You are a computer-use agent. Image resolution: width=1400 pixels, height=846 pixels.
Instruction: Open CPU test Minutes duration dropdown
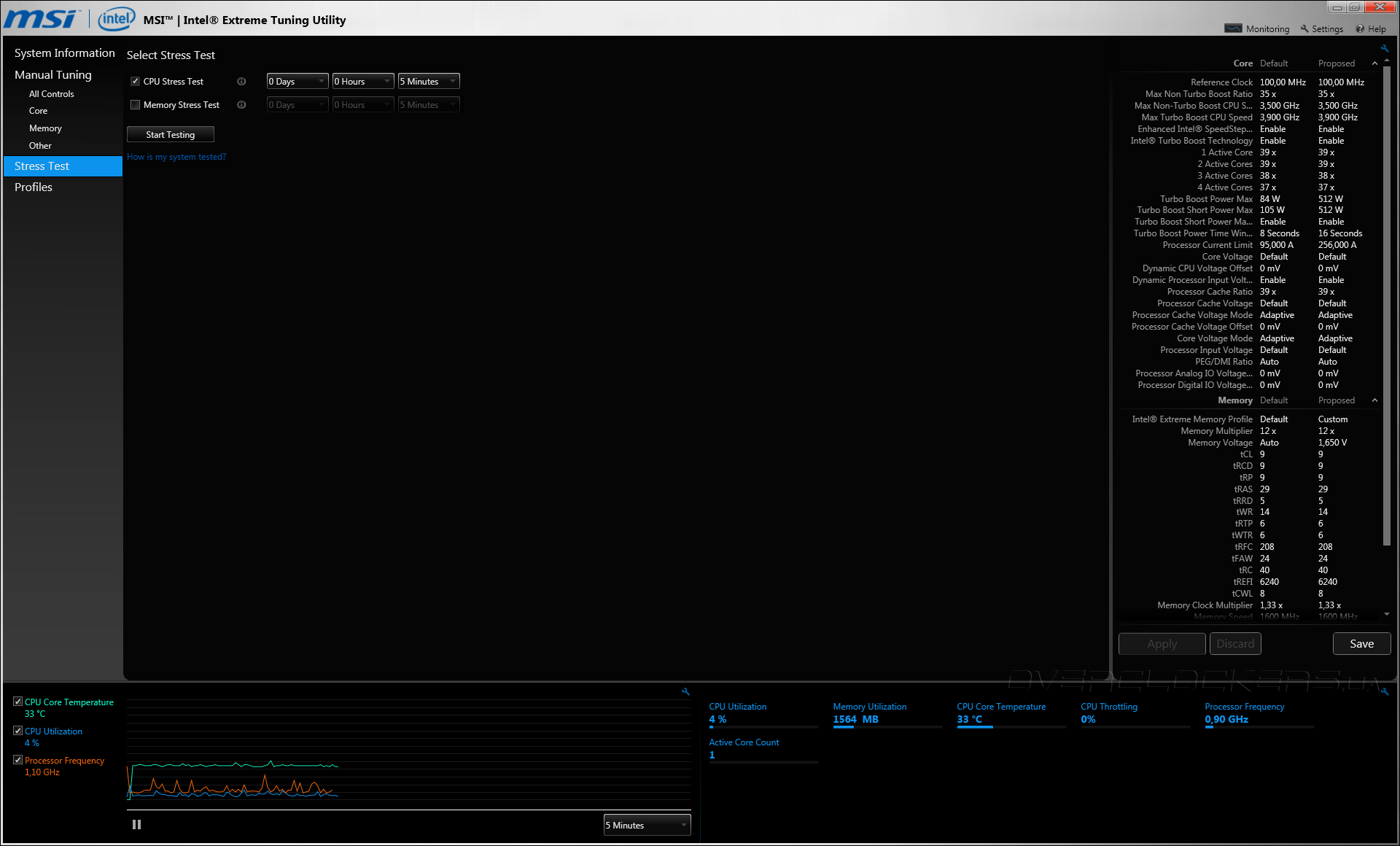[429, 82]
